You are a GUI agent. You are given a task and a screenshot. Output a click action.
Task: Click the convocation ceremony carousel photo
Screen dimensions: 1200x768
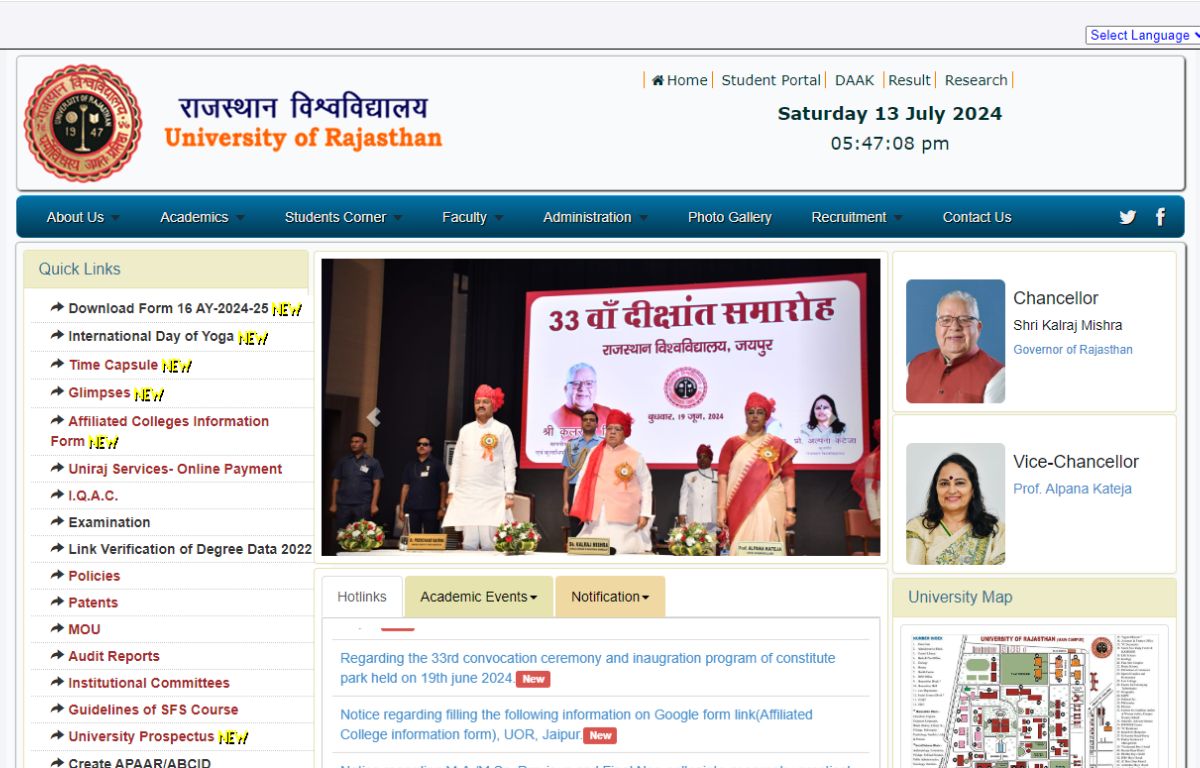(x=600, y=407)
